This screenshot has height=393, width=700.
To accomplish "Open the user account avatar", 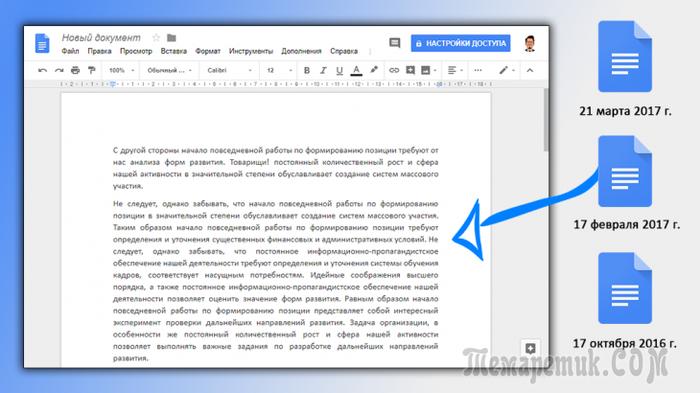I will point(530,43).
